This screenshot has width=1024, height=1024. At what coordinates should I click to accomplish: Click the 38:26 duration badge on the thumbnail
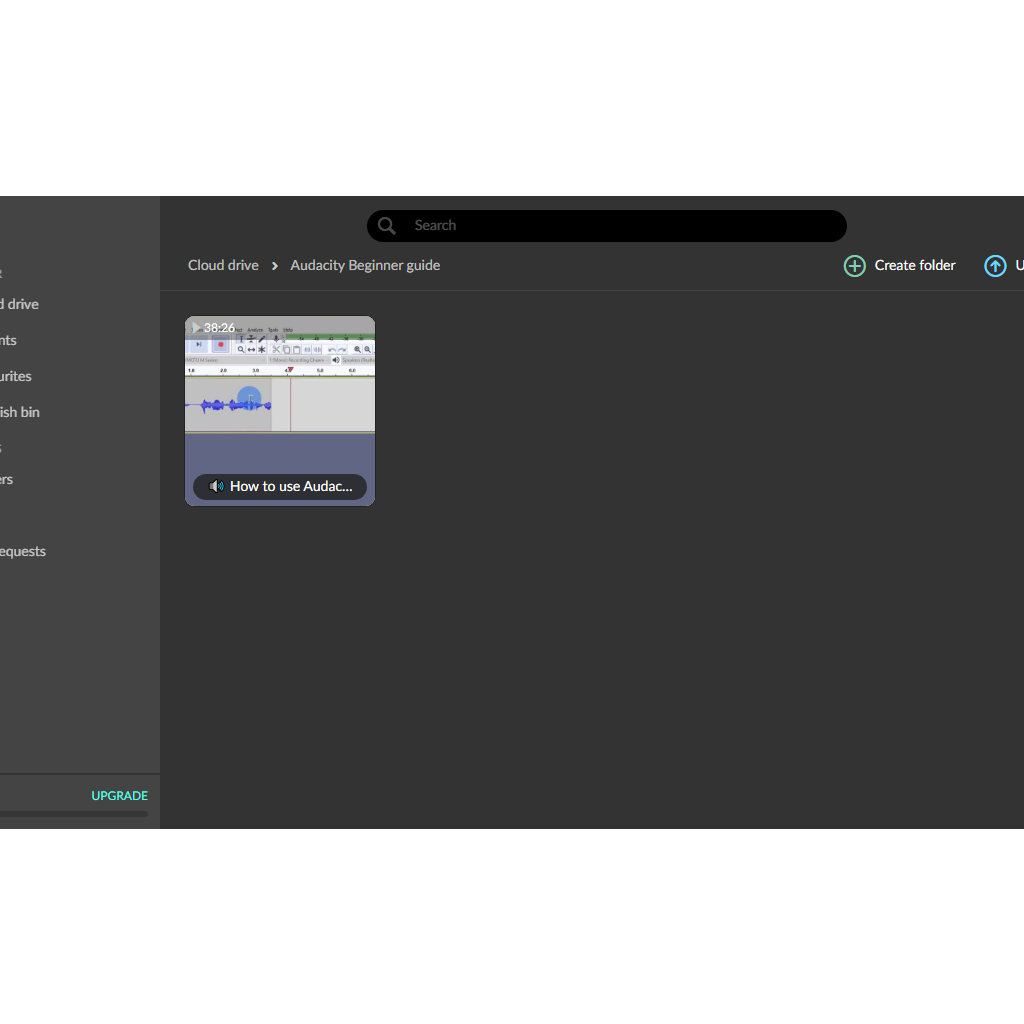tap(219, 328)
